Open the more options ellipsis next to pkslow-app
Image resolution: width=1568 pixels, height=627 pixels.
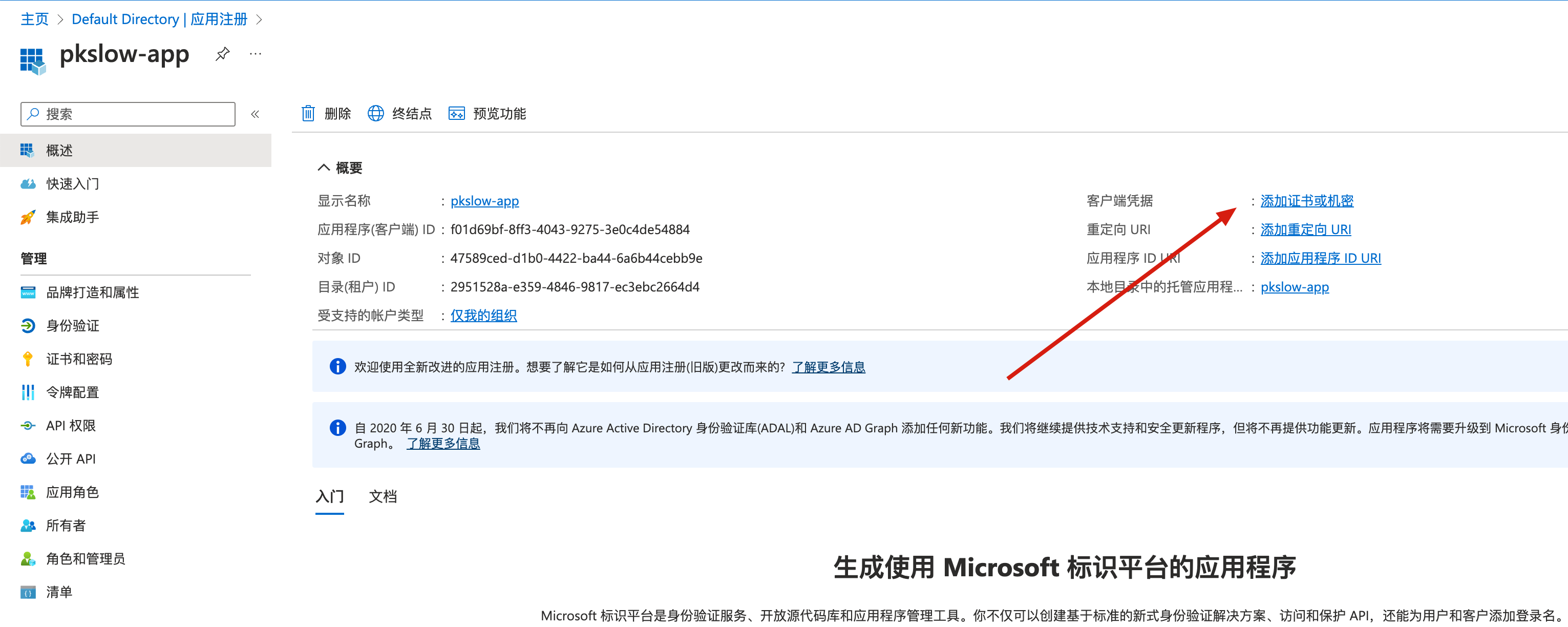pyautogui.click(x=256, y=54)
